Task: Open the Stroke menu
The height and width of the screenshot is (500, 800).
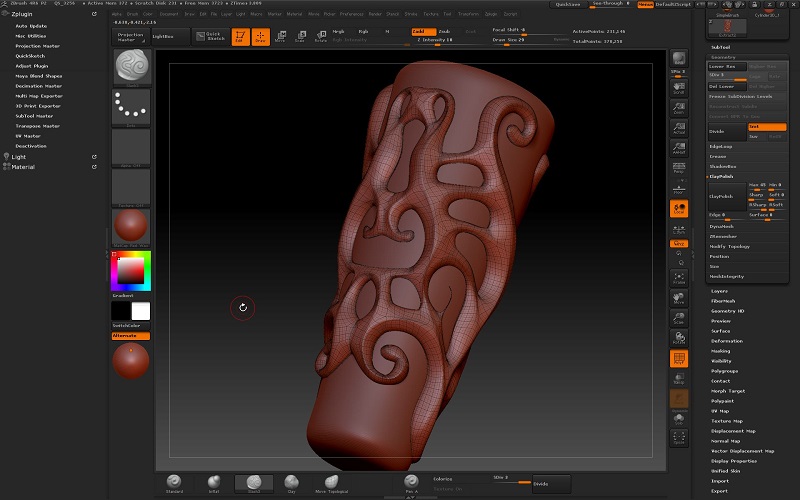Action: (411, 14)
